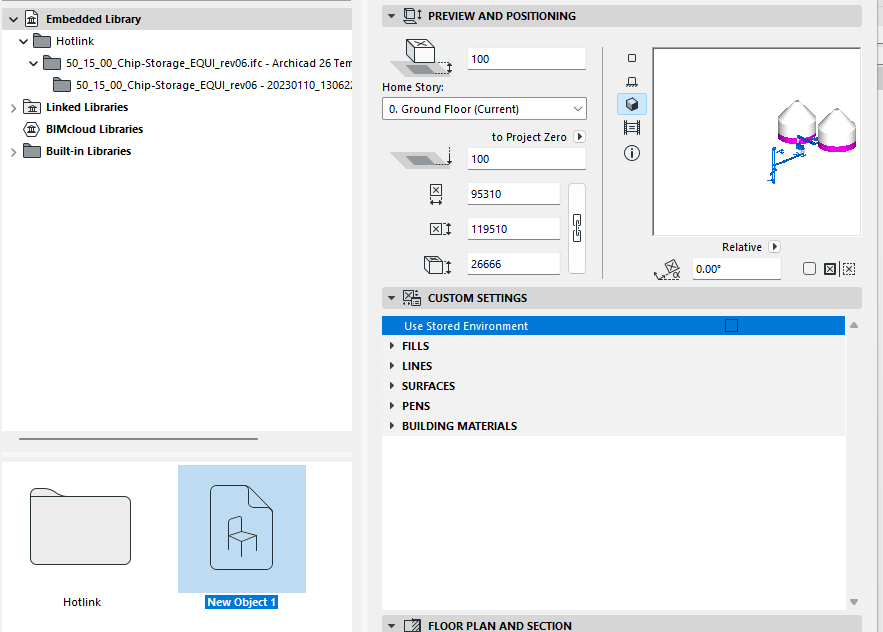
Task: Click the 0.00° rotation angle field
Action: tap(736, 269)
